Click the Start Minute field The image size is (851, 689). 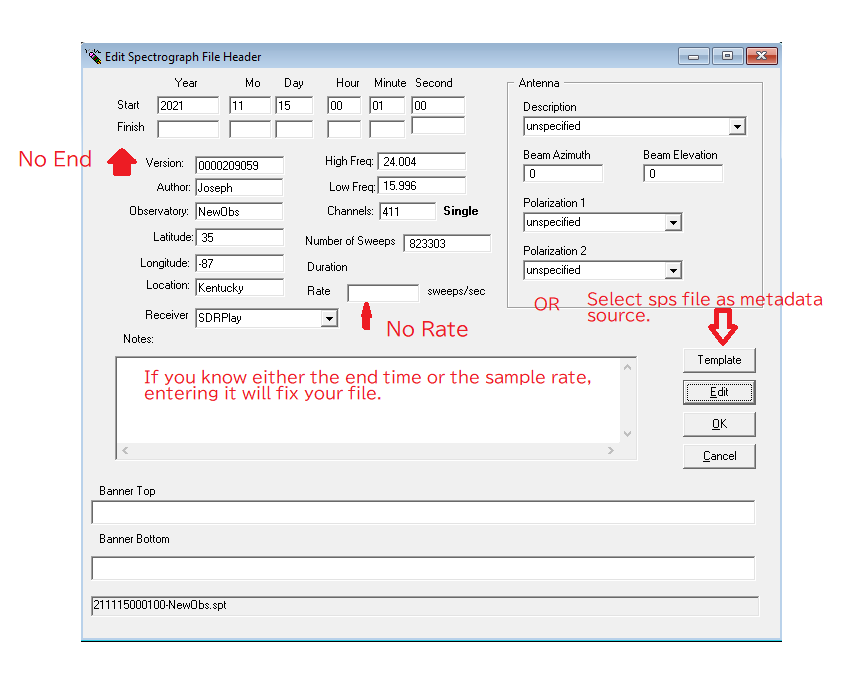pyautogui.click(x=386, y=105)
